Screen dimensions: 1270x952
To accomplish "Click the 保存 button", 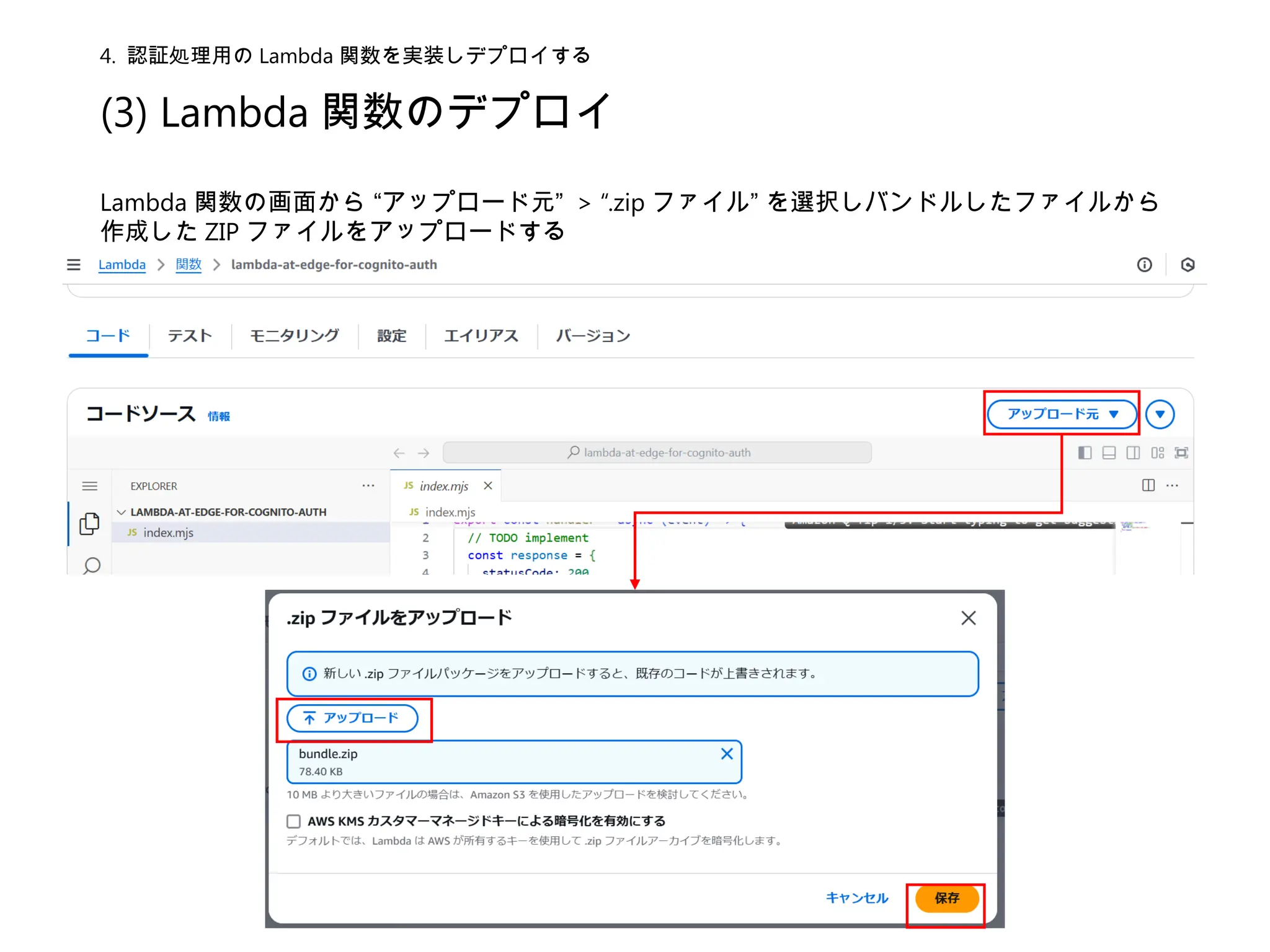I will [x=947, y=898].
